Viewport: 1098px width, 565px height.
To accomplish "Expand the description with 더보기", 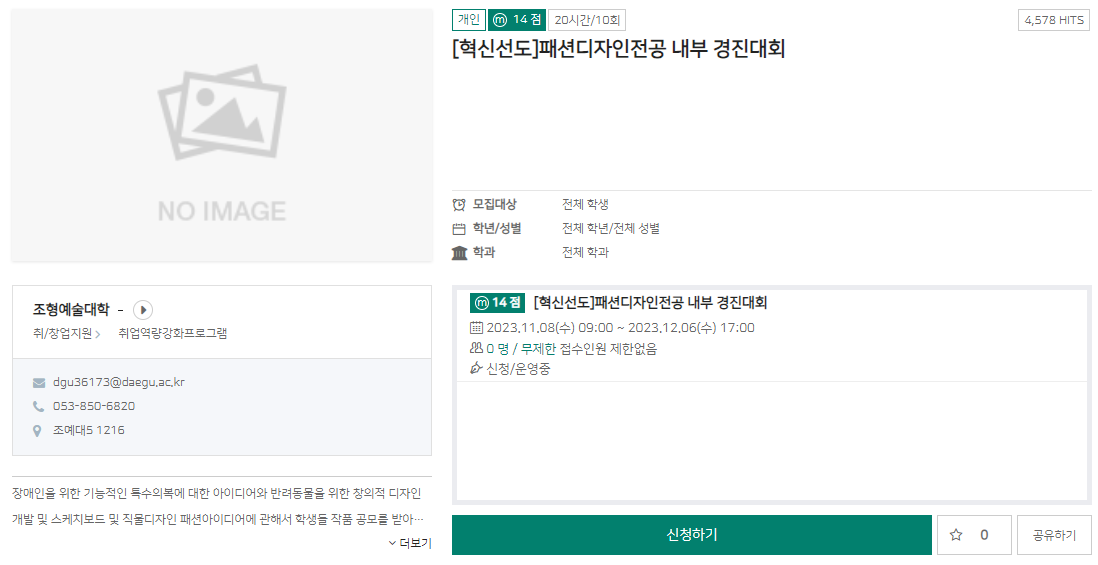I will point(410,543).
